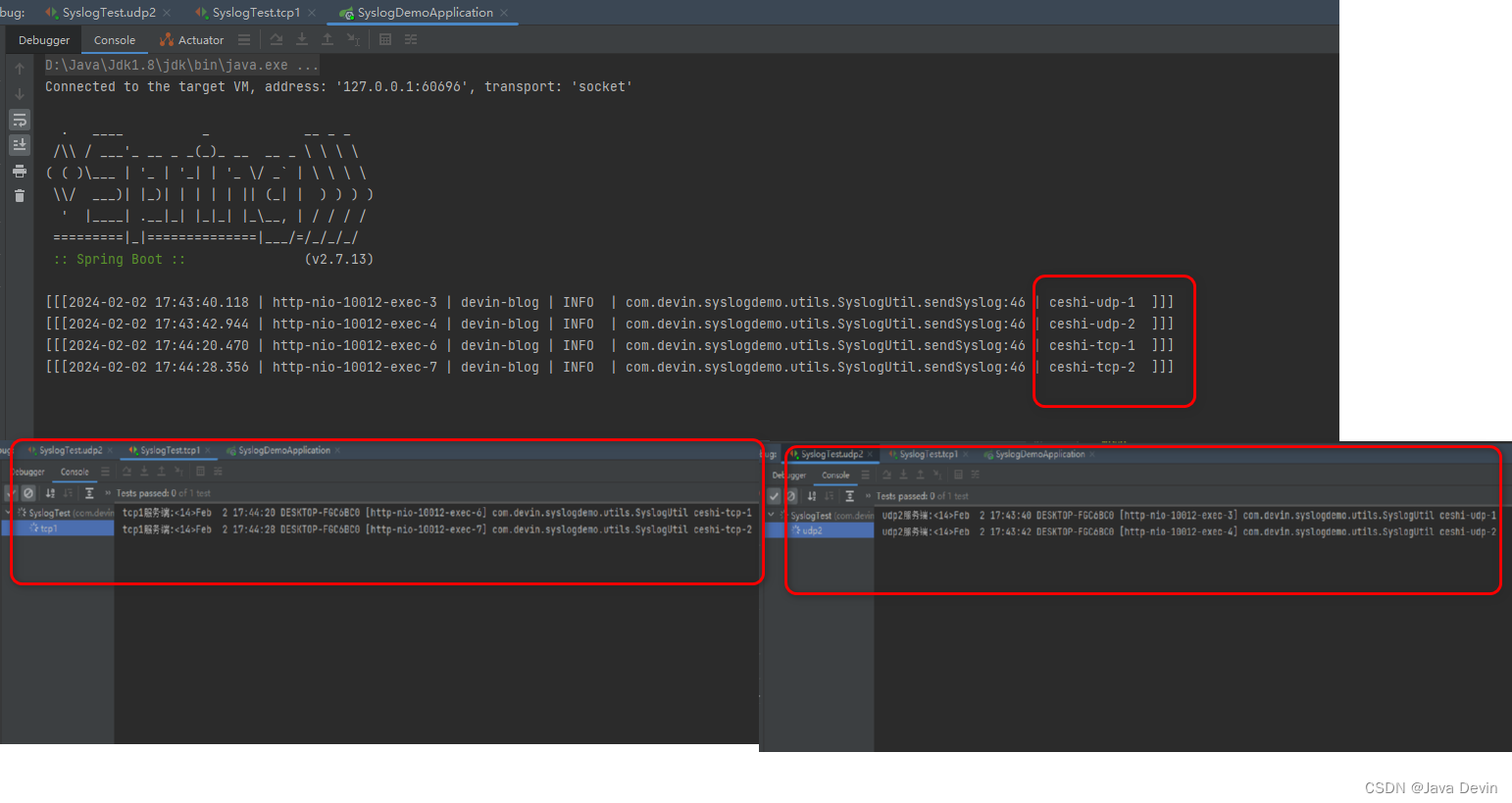Viewport: 1512px width, 803px height.
Task: Switch to the Debugger tab
Action: pos(43,40)
